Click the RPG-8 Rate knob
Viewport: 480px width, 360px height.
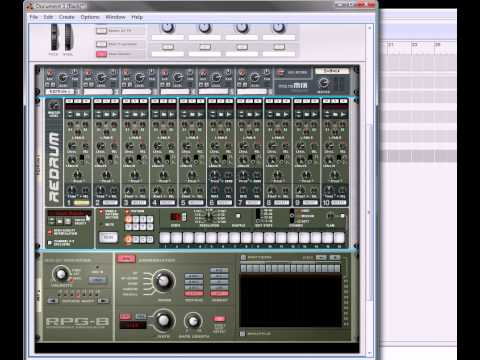pos(163,320)
